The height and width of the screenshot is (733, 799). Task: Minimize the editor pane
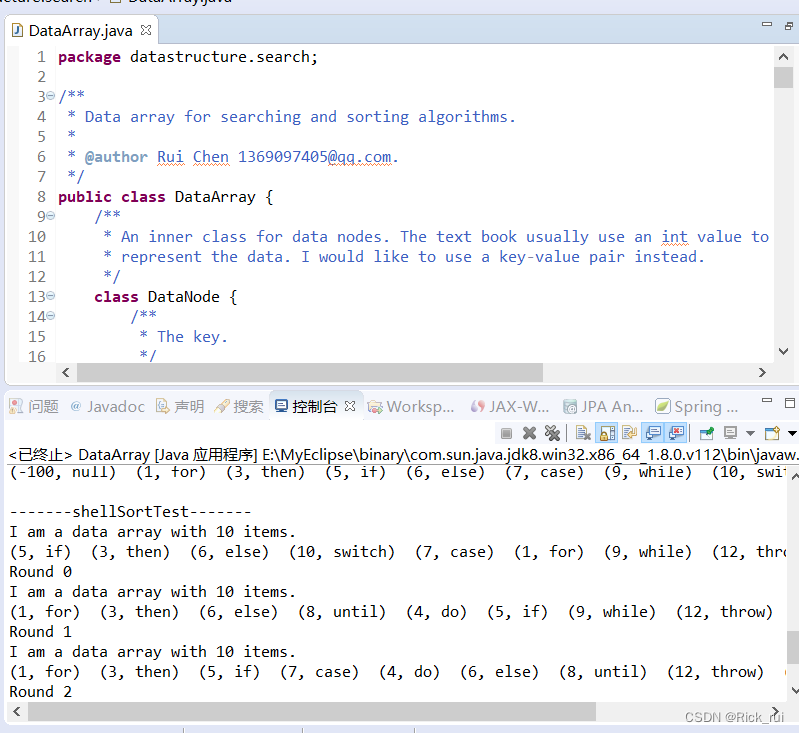(x=767, y=24)
